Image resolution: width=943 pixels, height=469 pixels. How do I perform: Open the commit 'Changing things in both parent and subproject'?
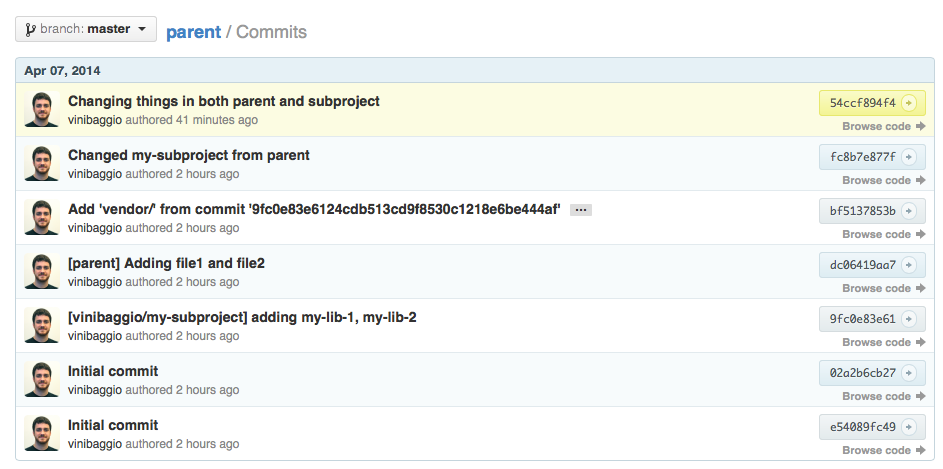tap(224, 101)
